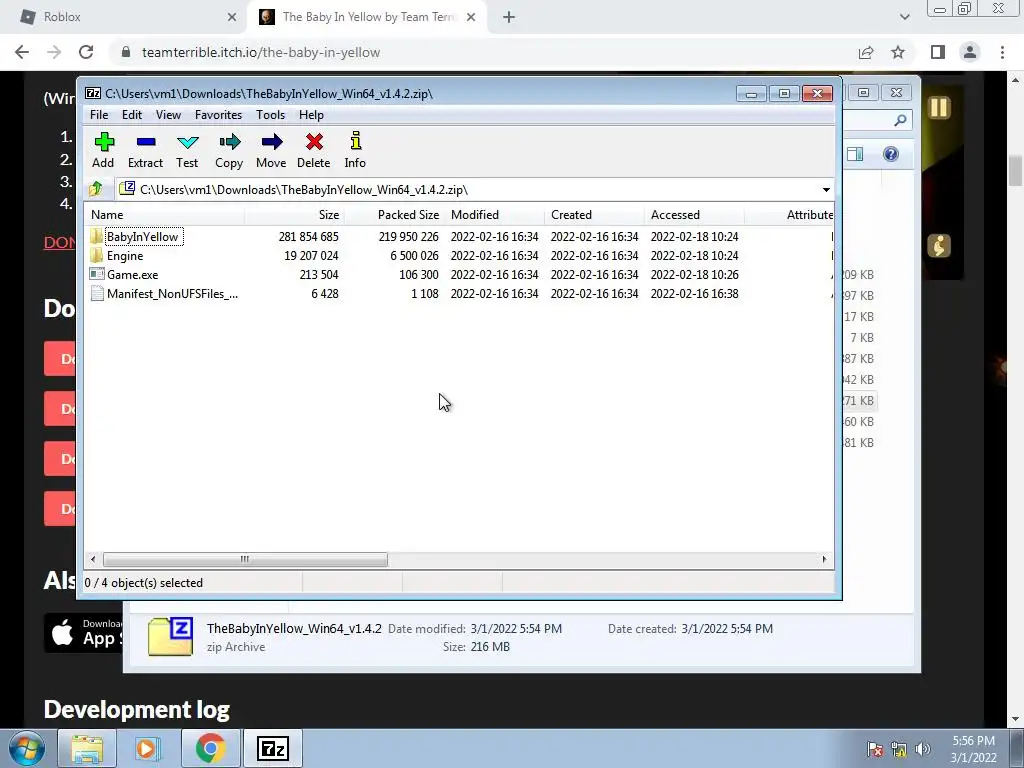Click the network icon in the system tray
Viewport: 1024px width, 768px height.
coord(899,749)
